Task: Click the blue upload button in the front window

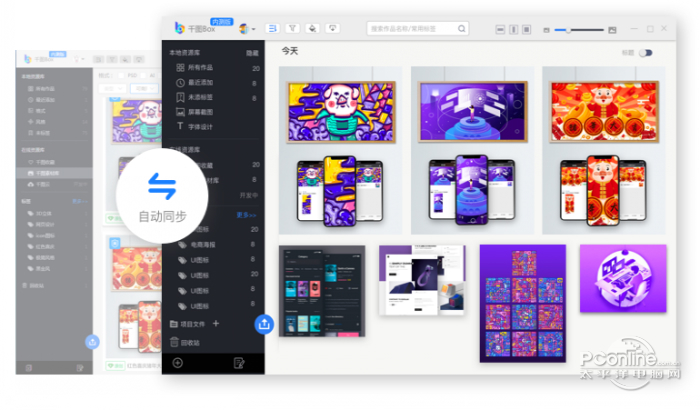Action: 264,324
